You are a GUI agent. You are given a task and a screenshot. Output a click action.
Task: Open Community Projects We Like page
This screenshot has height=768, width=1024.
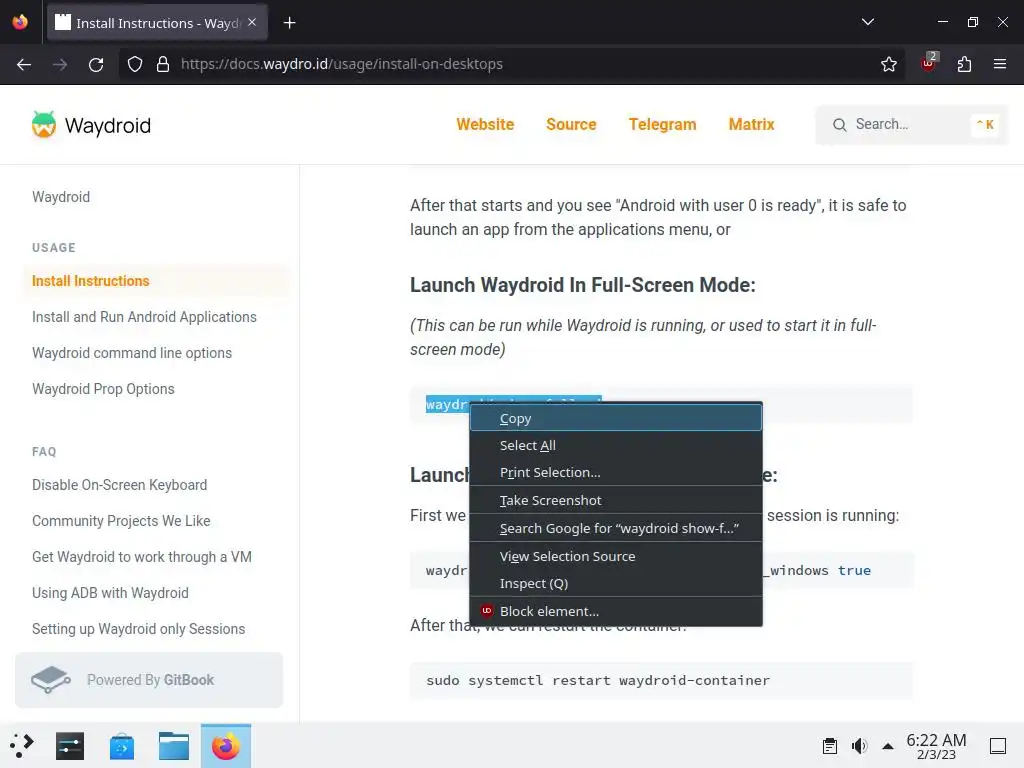121,520
